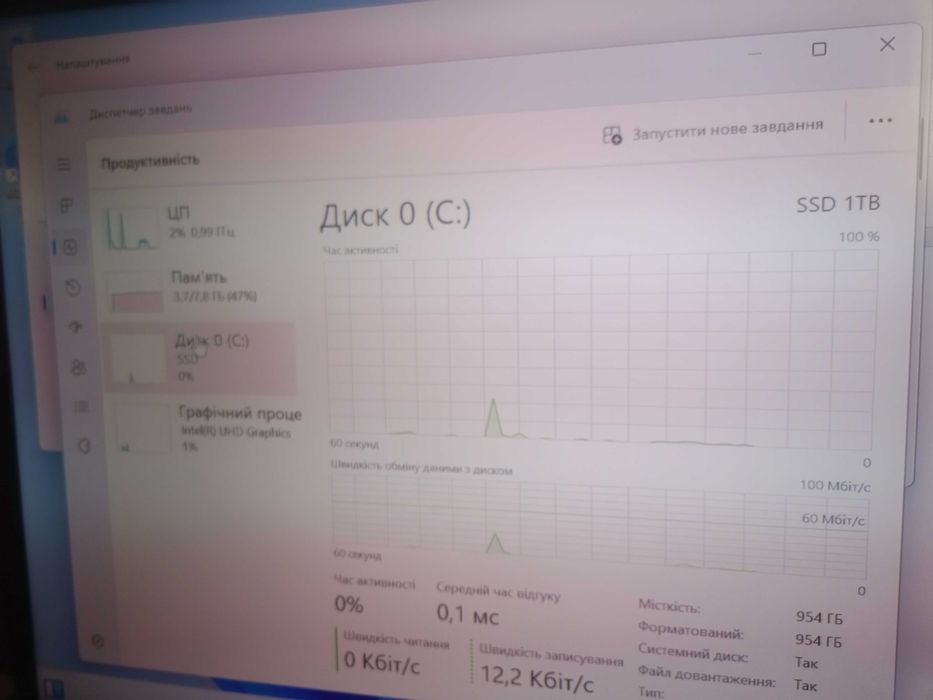The width and height of the screenshot is (933, 700).
Task: Click the disk active time graph
Action: 600,350
